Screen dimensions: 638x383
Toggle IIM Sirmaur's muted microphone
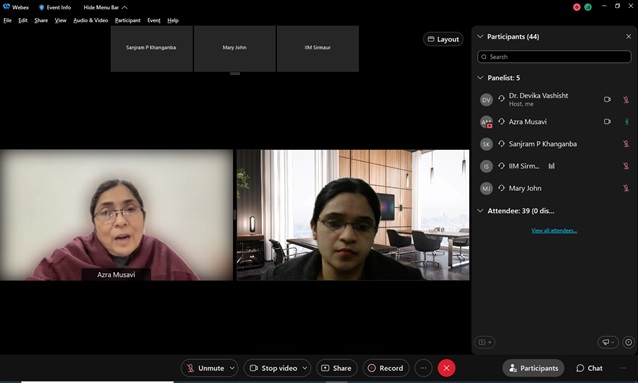(x=626, y=166)
